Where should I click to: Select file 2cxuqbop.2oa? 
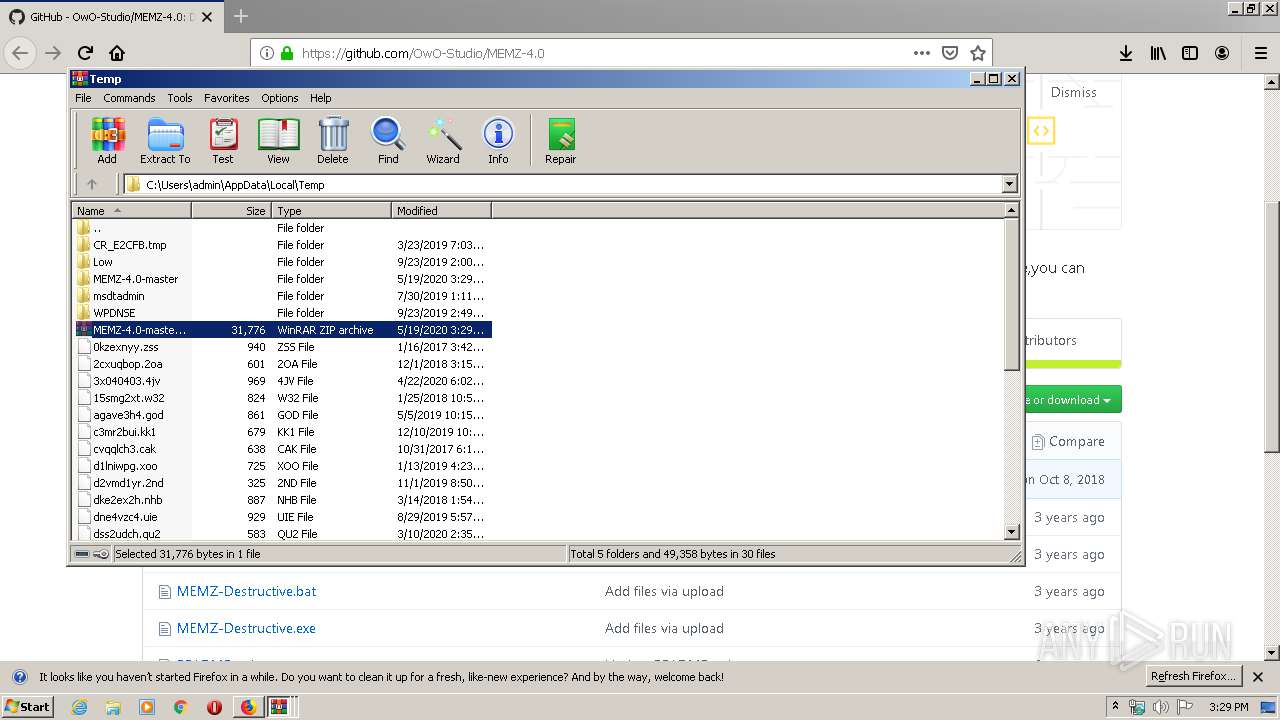tap(282, 364)
